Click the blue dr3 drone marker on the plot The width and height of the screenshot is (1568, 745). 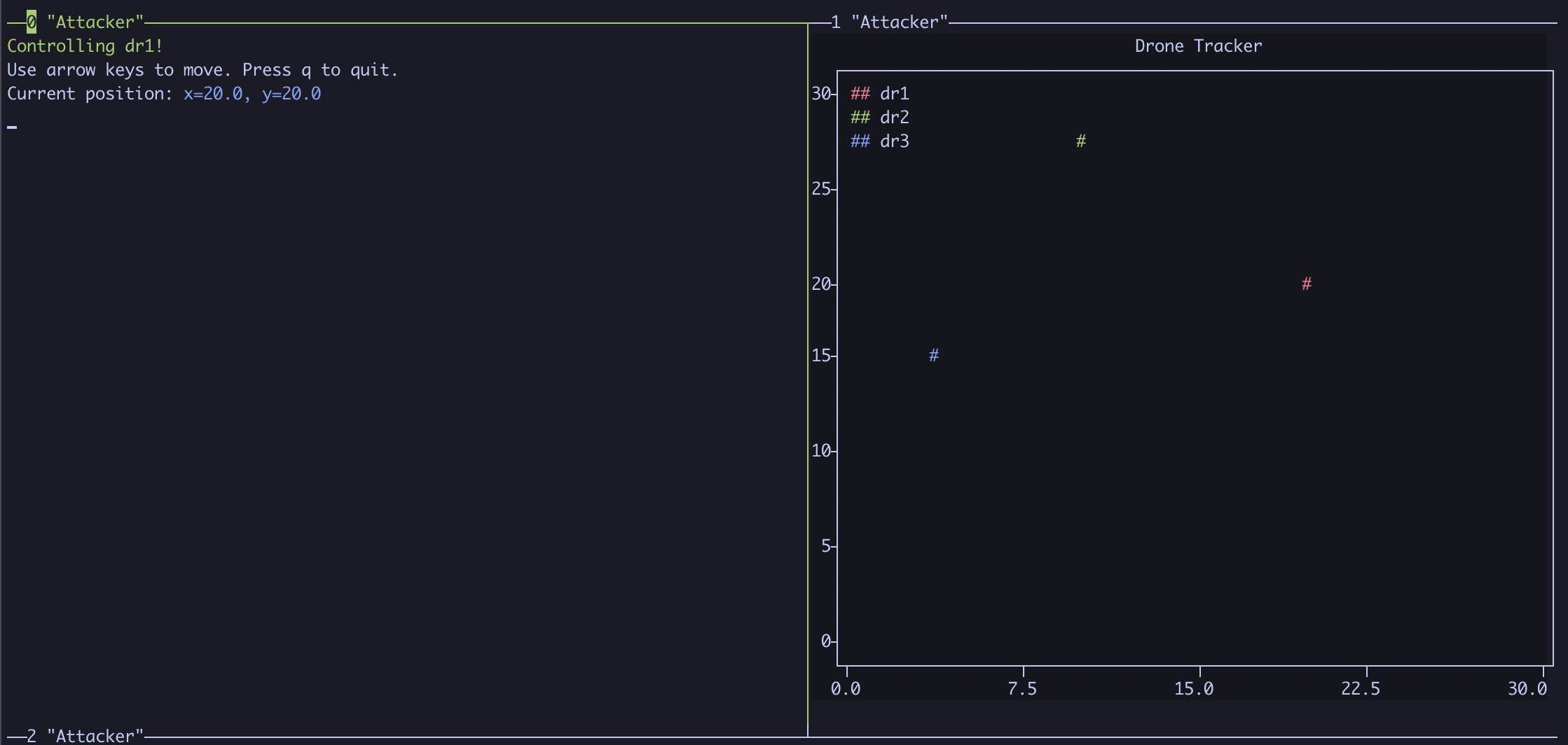(x=934, y=356)
